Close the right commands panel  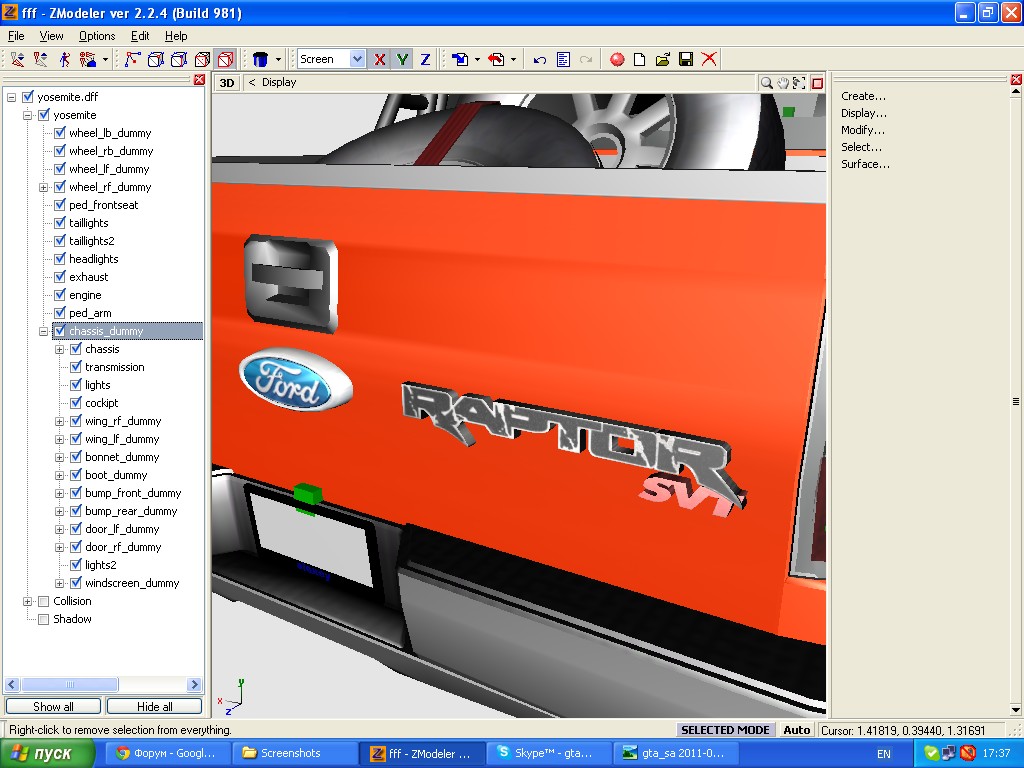click(1016, 80)
